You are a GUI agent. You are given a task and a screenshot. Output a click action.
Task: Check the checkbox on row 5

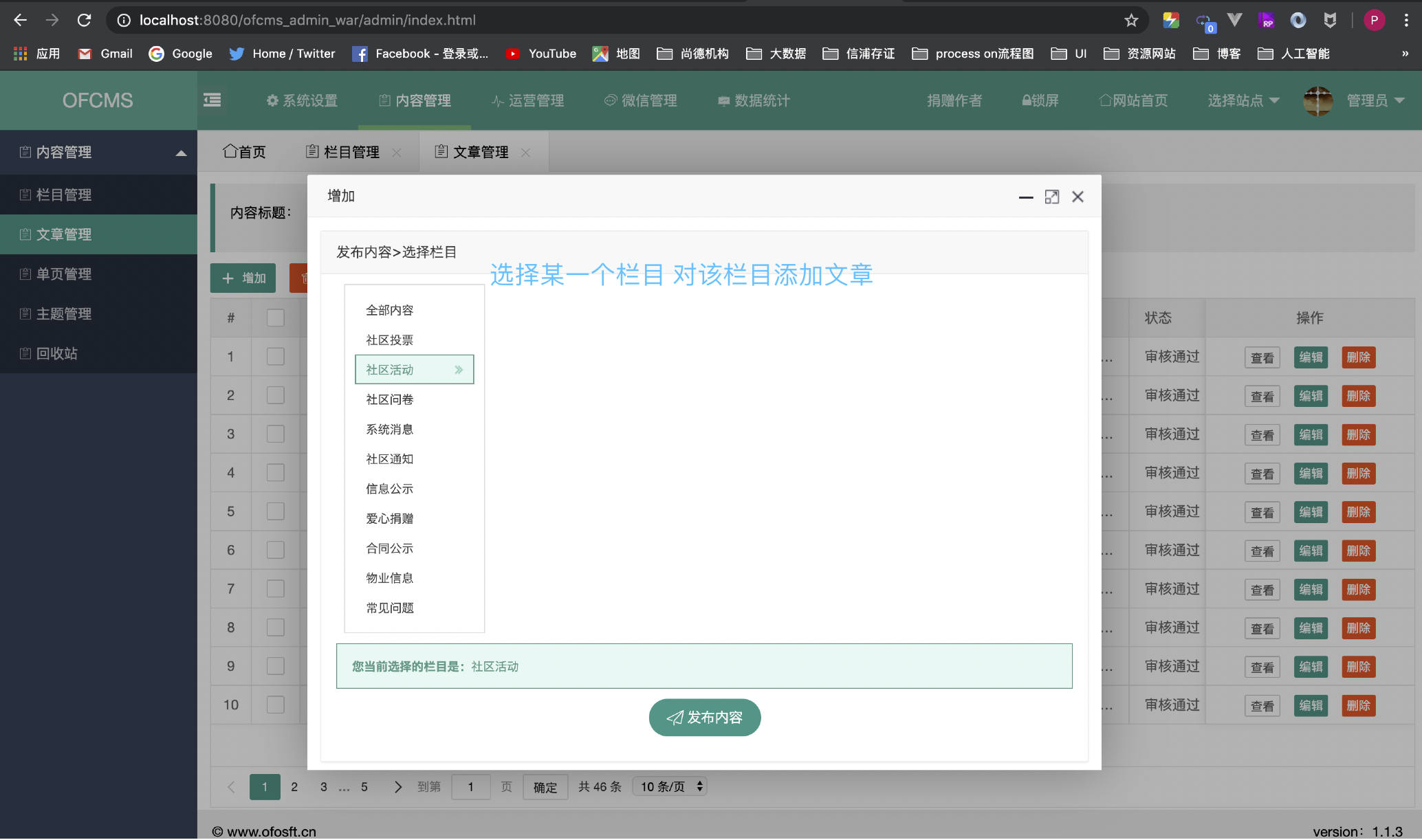click(275, 511)
